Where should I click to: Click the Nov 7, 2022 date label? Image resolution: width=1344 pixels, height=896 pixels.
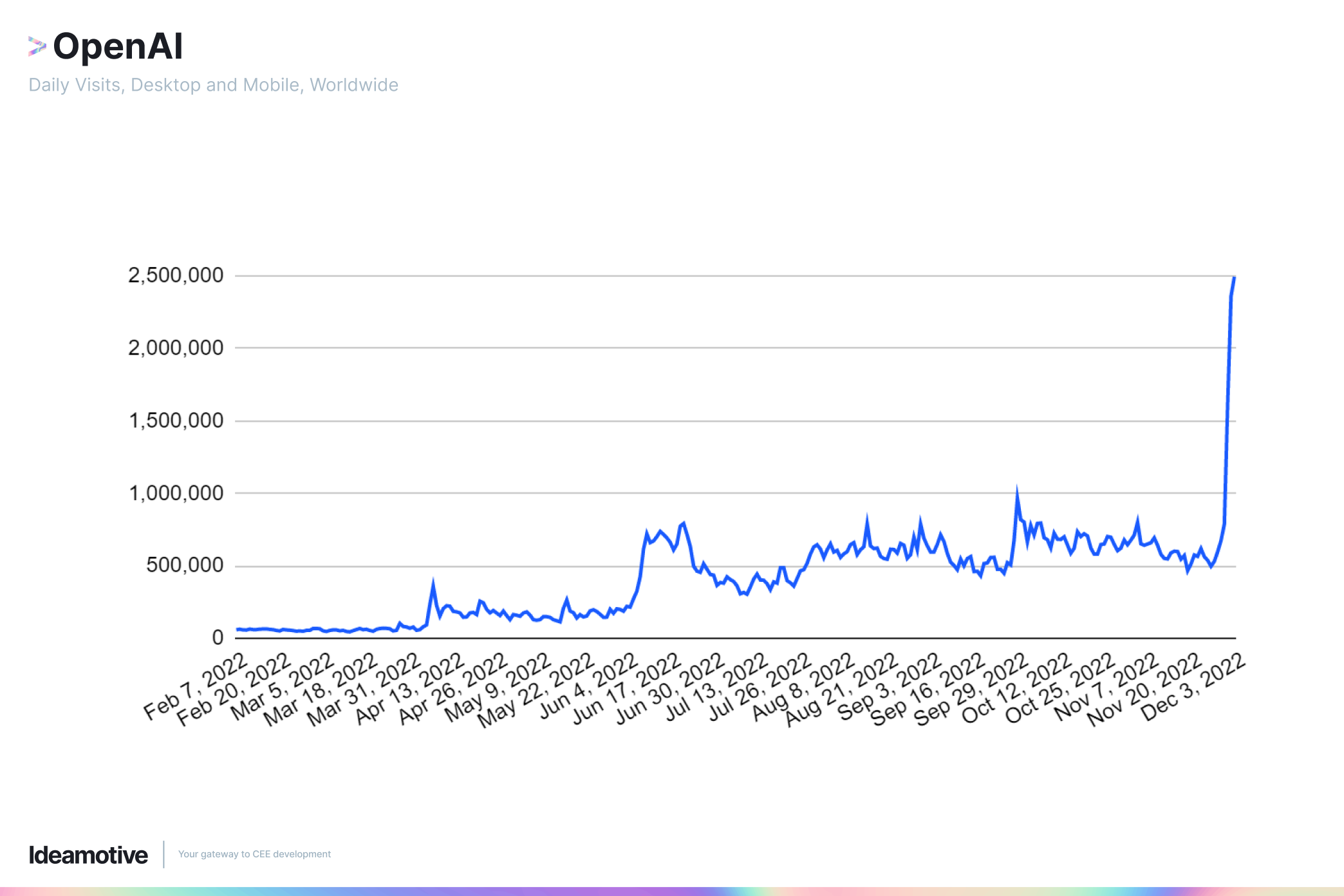tap(1106, 686)
